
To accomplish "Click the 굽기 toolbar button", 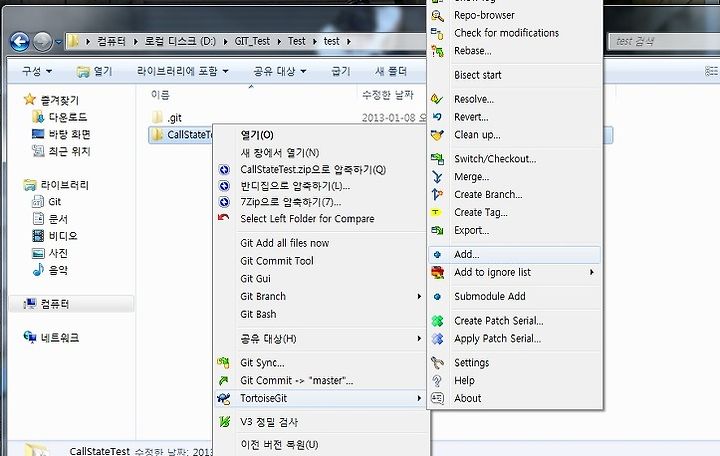I will [341, 71].
